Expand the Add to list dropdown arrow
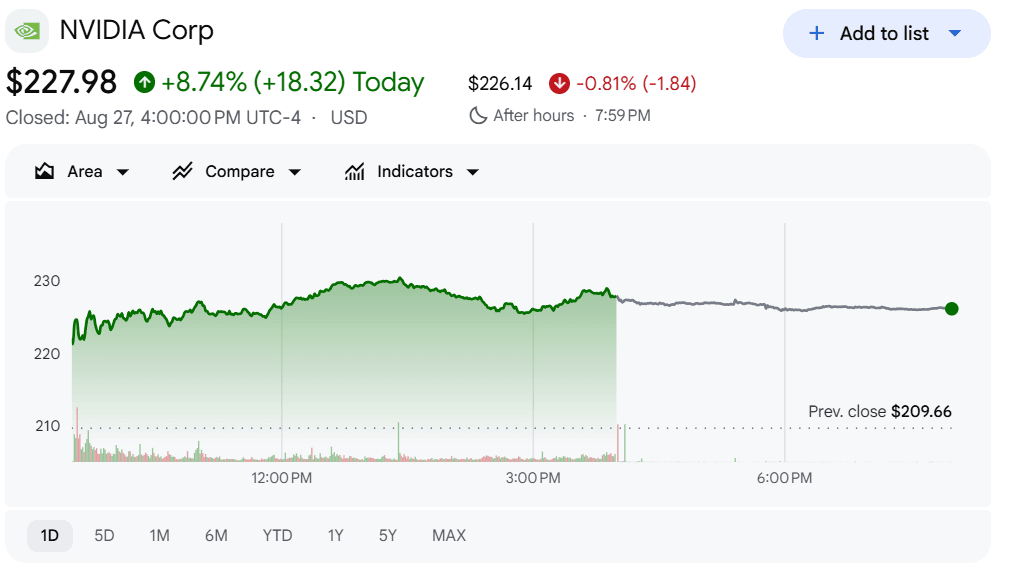This screenshot has width=1010, height=580. [955, 34]
